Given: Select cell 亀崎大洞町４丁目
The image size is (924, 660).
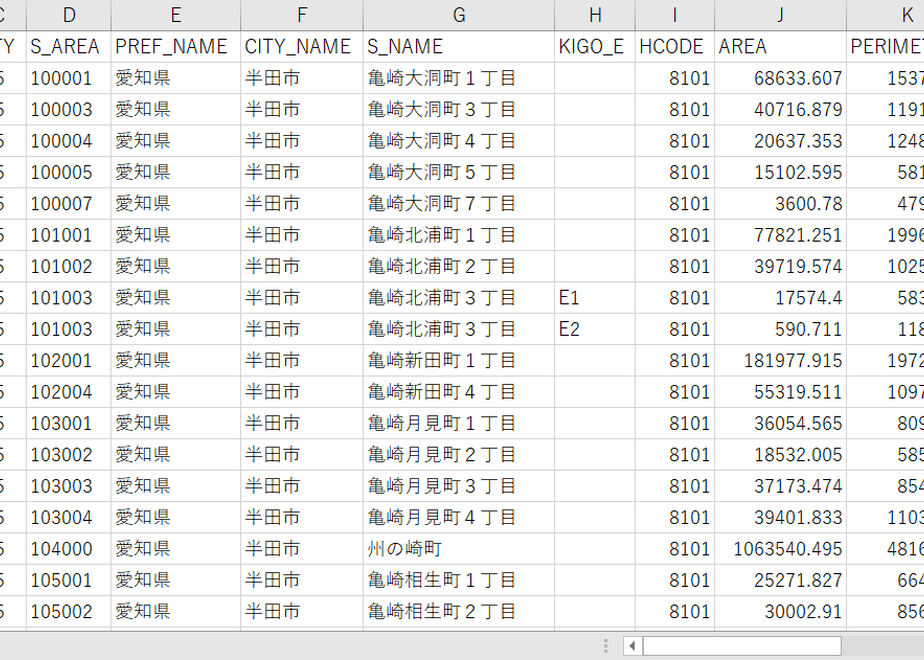Looking at the screenshot, I should pos(458,141).
